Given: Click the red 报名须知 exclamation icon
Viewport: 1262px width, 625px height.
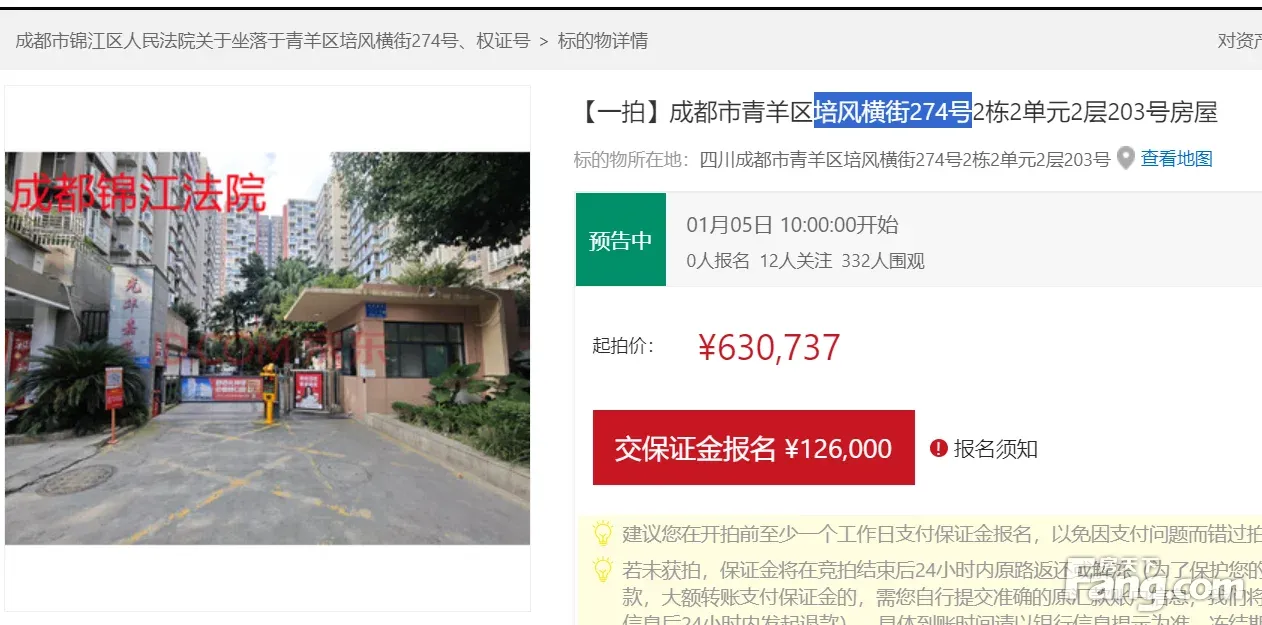Looking at the screenshot, I should pos(938,448).
